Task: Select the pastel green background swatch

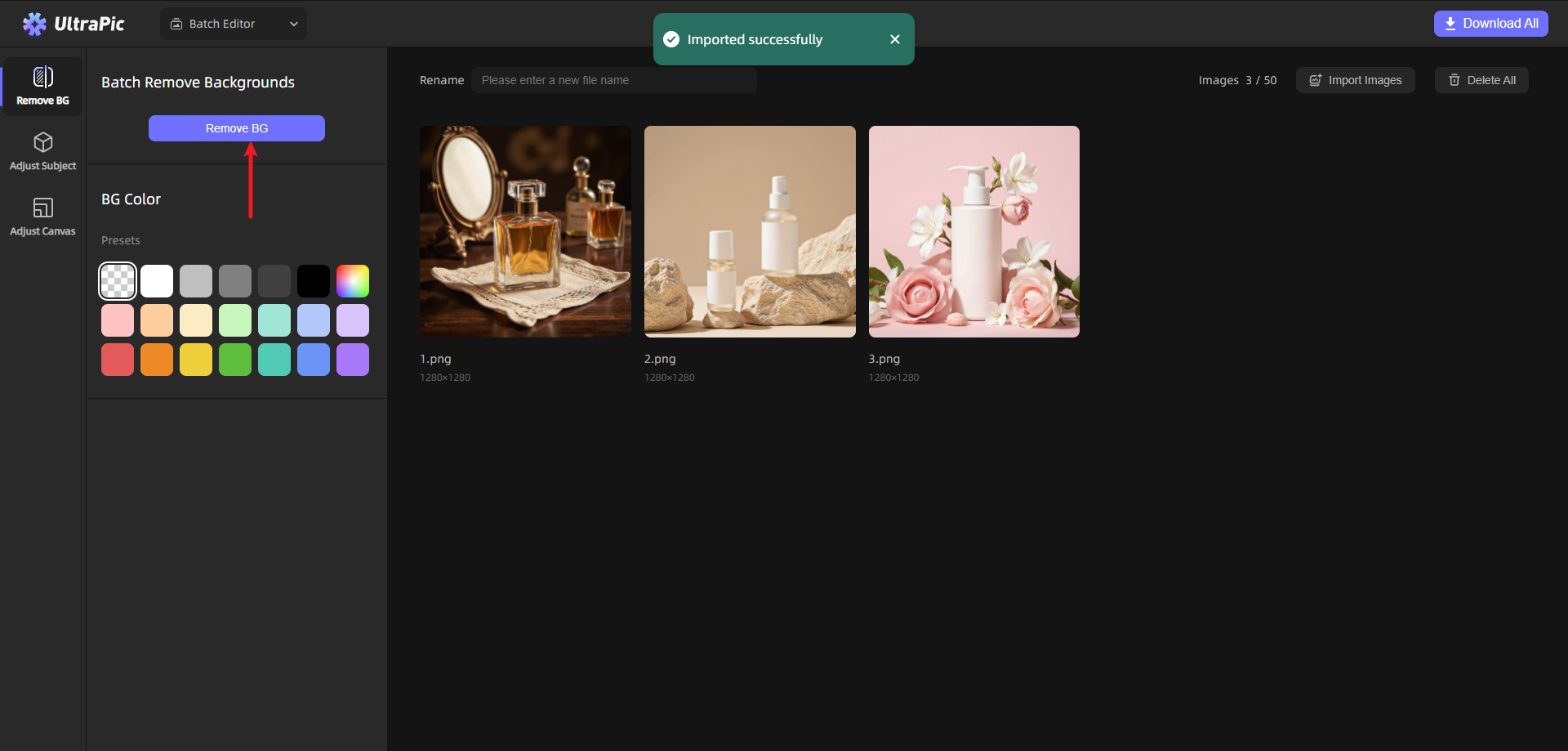Action: pyautogui.click(x=235, y=320)
